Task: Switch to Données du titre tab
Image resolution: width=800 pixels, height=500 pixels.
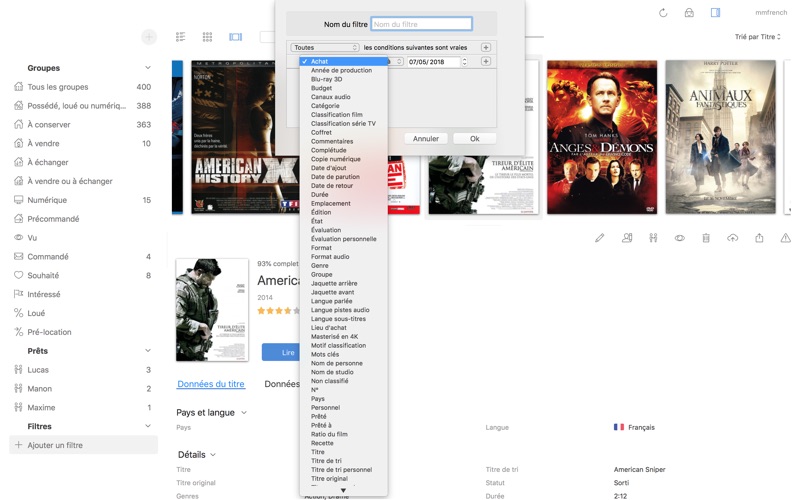Action: [x=211, y=384]
